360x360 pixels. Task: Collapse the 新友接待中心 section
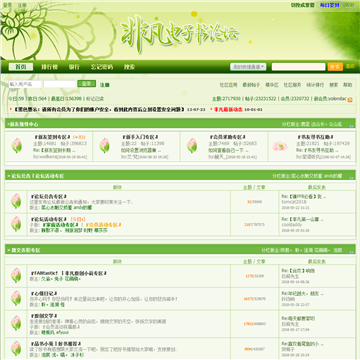point(351,125)
